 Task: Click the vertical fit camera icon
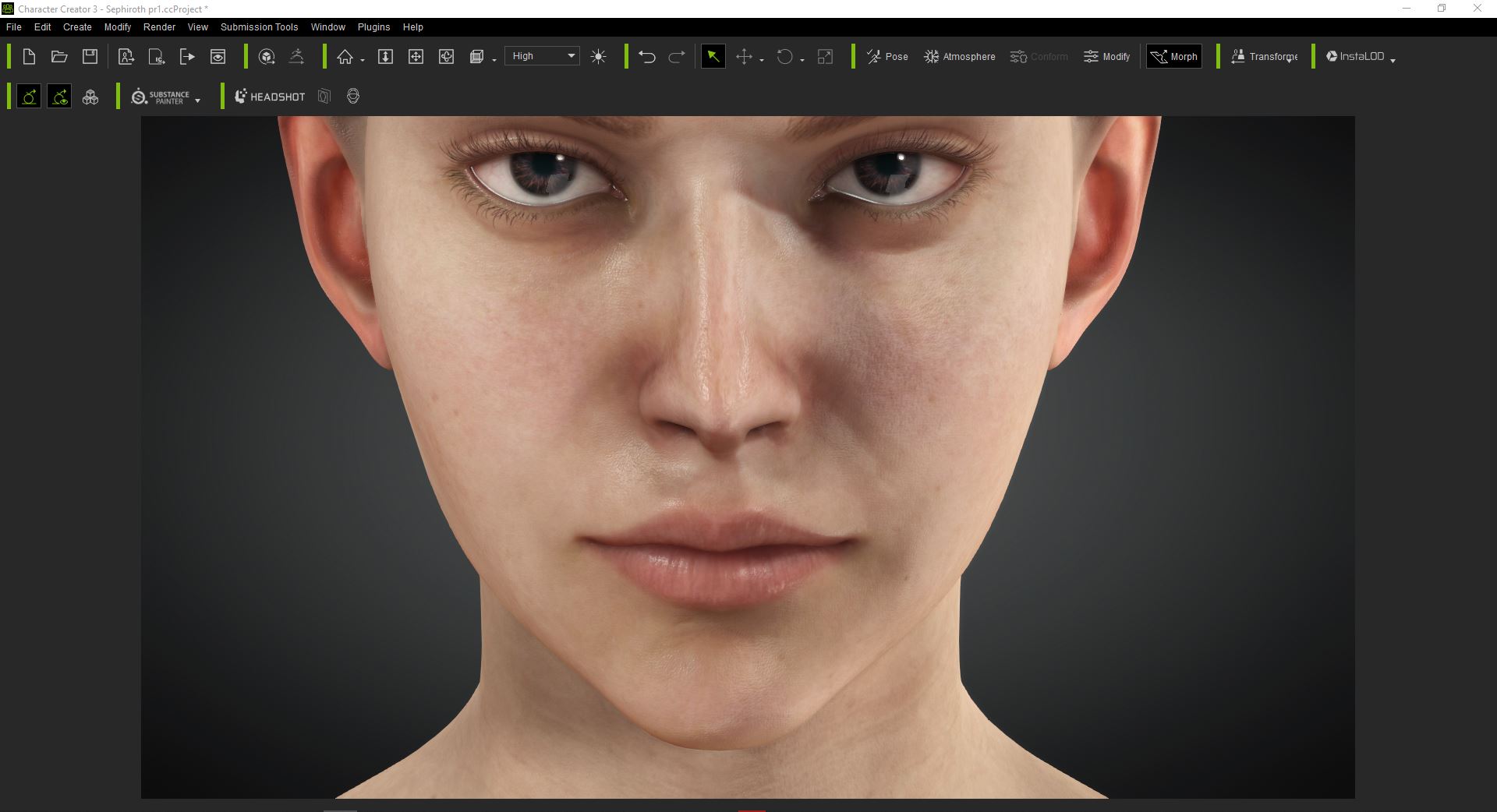[x=385, y=56]
